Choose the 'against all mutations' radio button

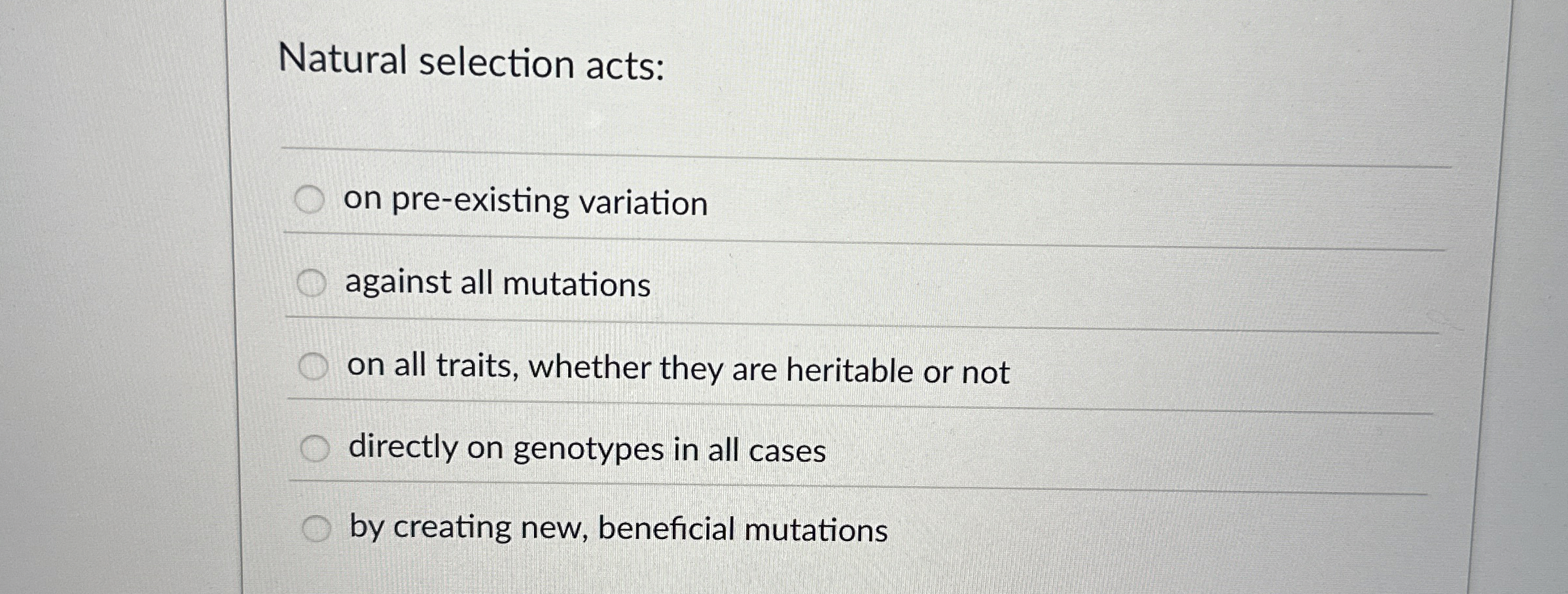pyautogui.click(x=311, y=283)
